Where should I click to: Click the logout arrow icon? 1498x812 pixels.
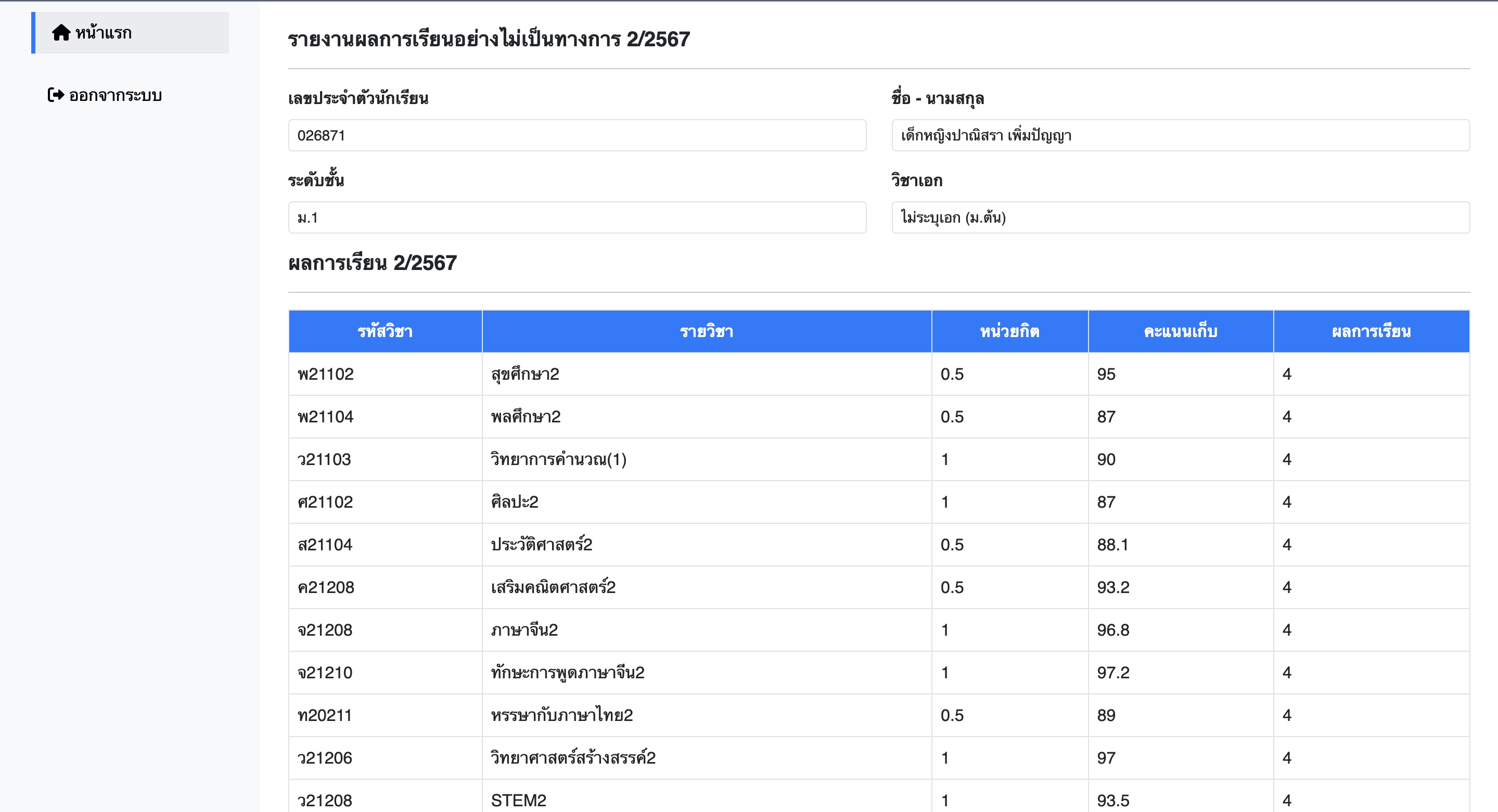(x=56, y=95)
